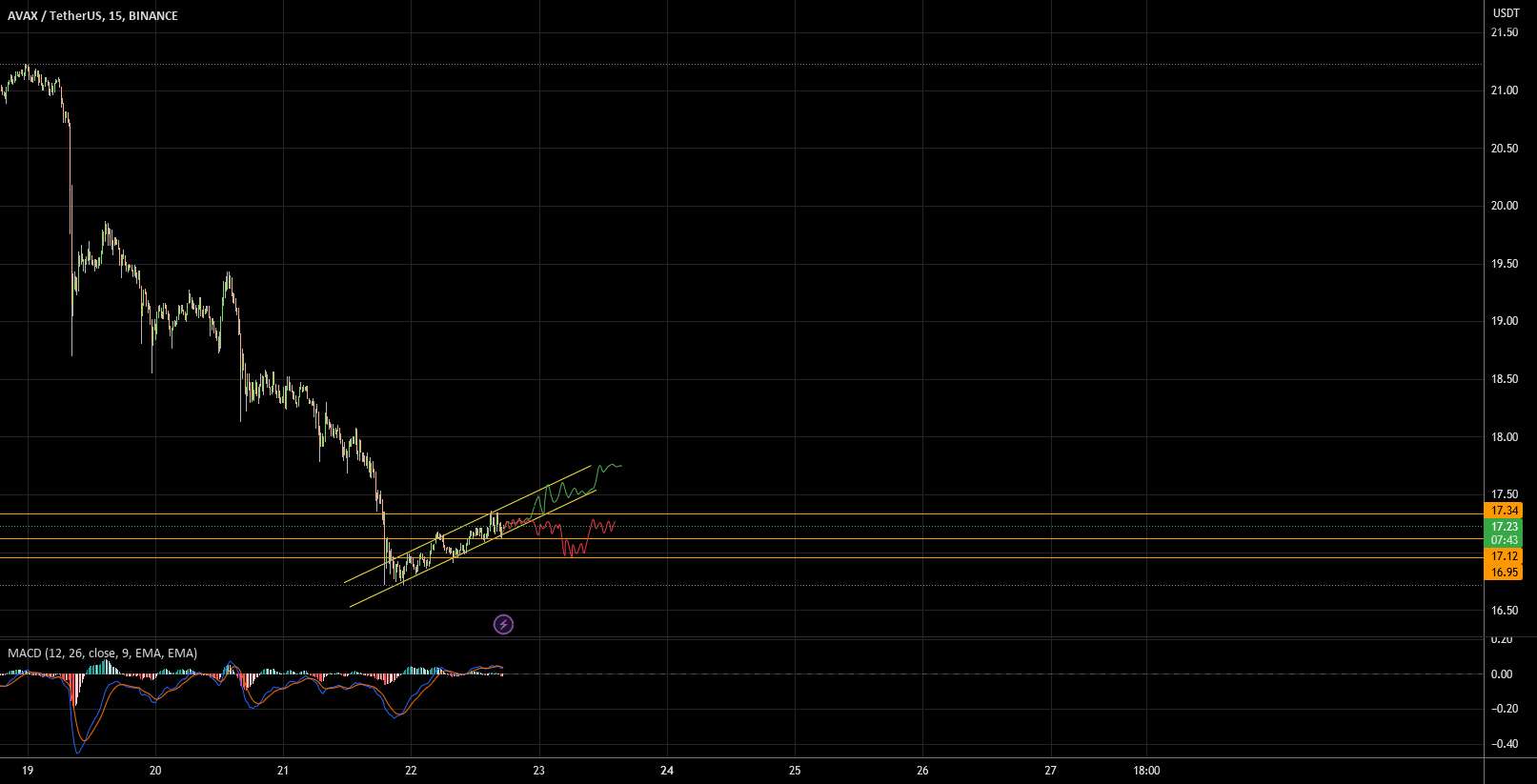Click the 20.00 price axis label

[x=1505, y=206]
